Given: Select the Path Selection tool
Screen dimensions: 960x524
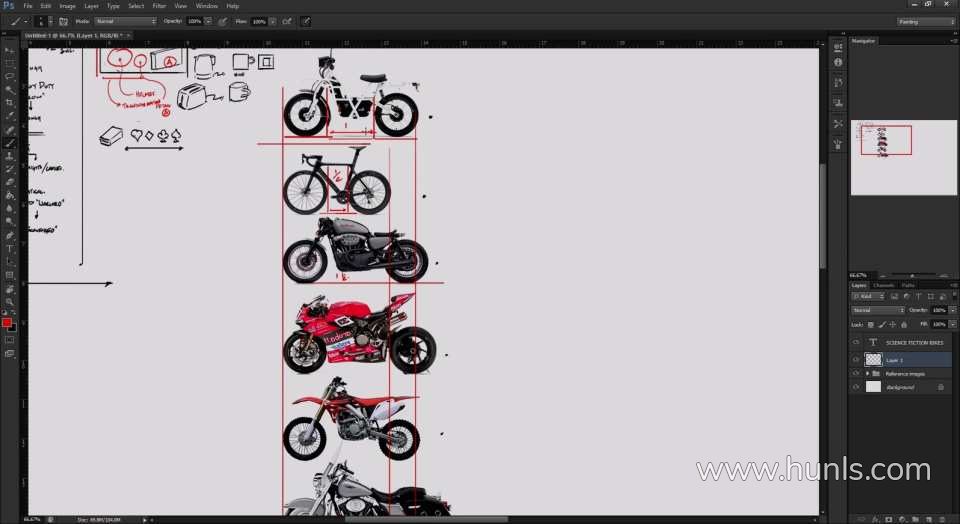Looking at the screenshot, I should [9, 262].
